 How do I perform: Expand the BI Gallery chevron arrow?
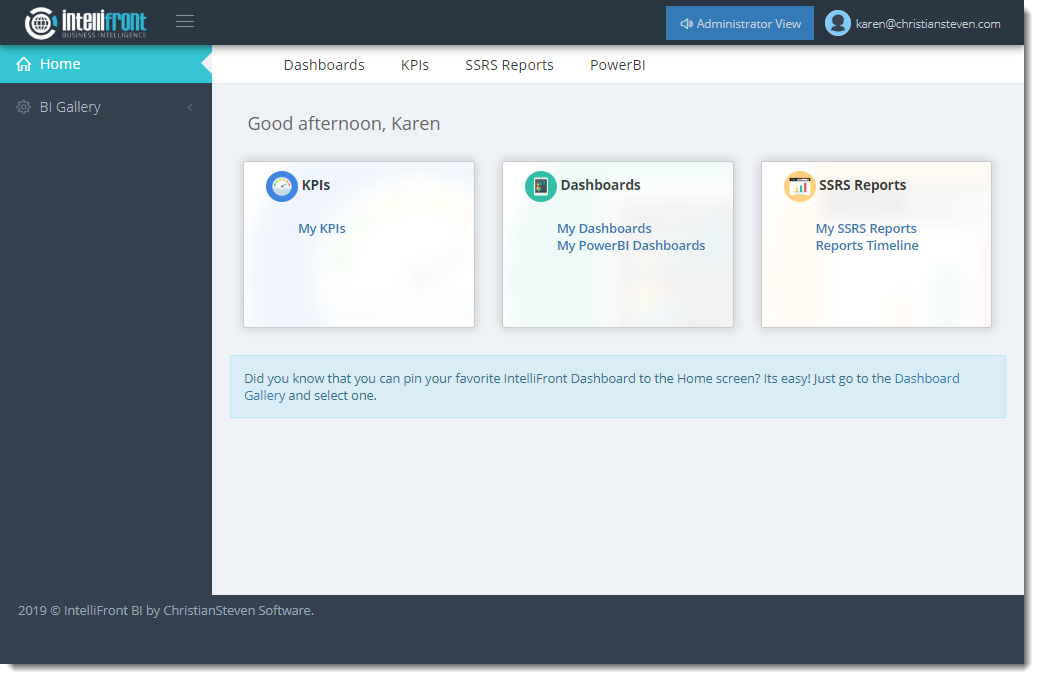point(190,107)
